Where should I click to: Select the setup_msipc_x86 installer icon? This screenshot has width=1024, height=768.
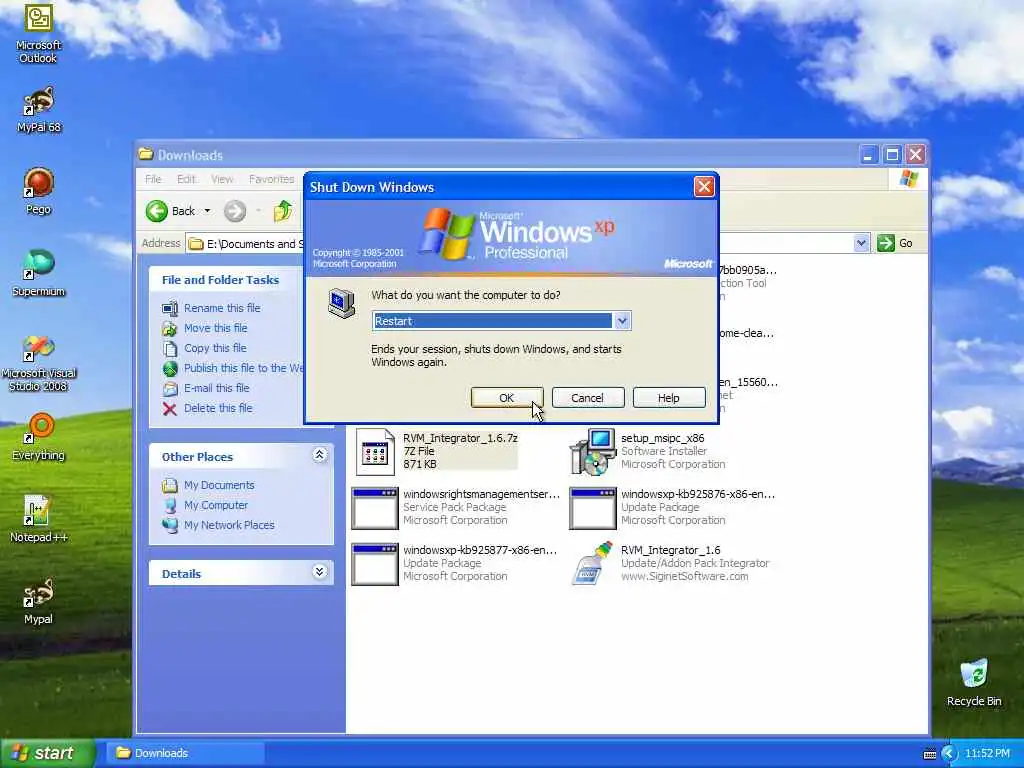[x=592, y=451]
